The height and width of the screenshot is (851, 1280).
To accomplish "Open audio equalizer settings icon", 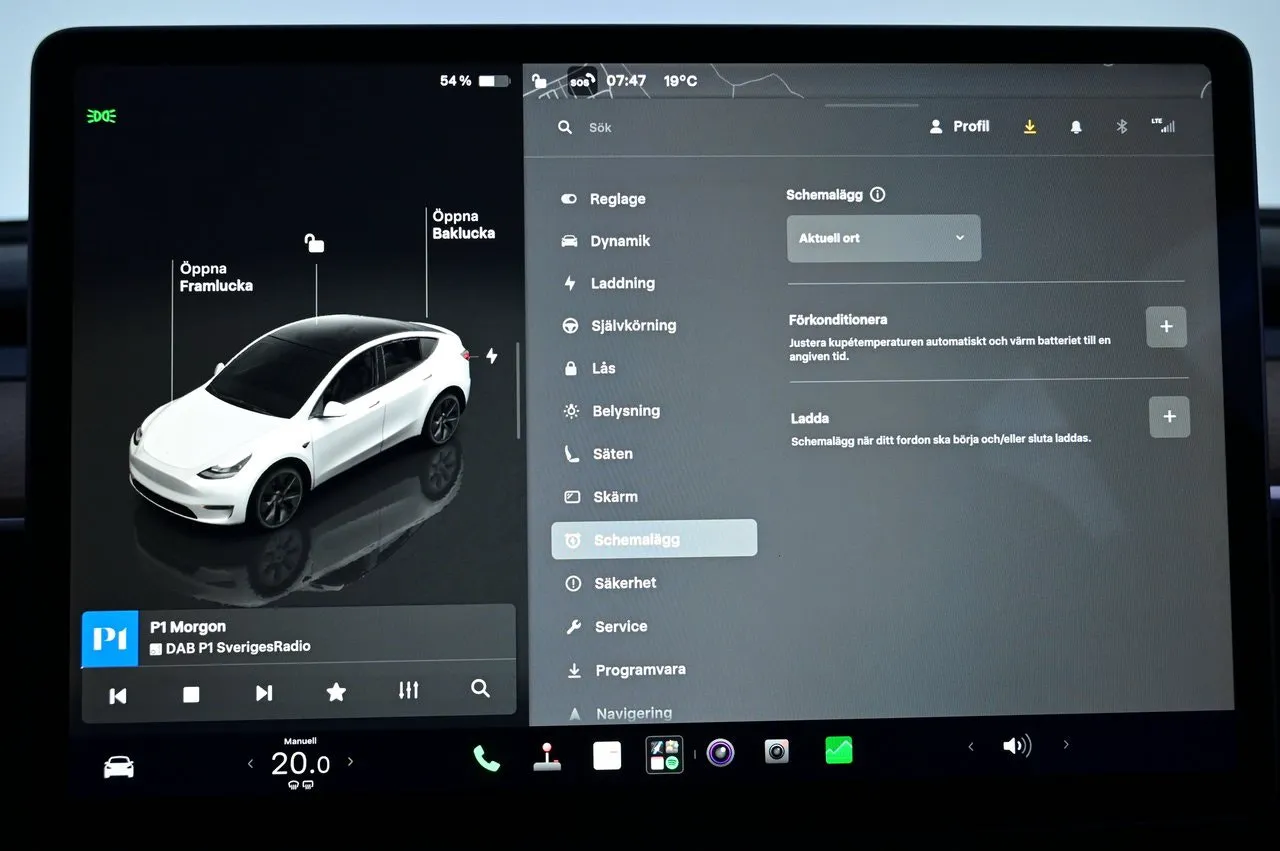I will pos(408,690).
